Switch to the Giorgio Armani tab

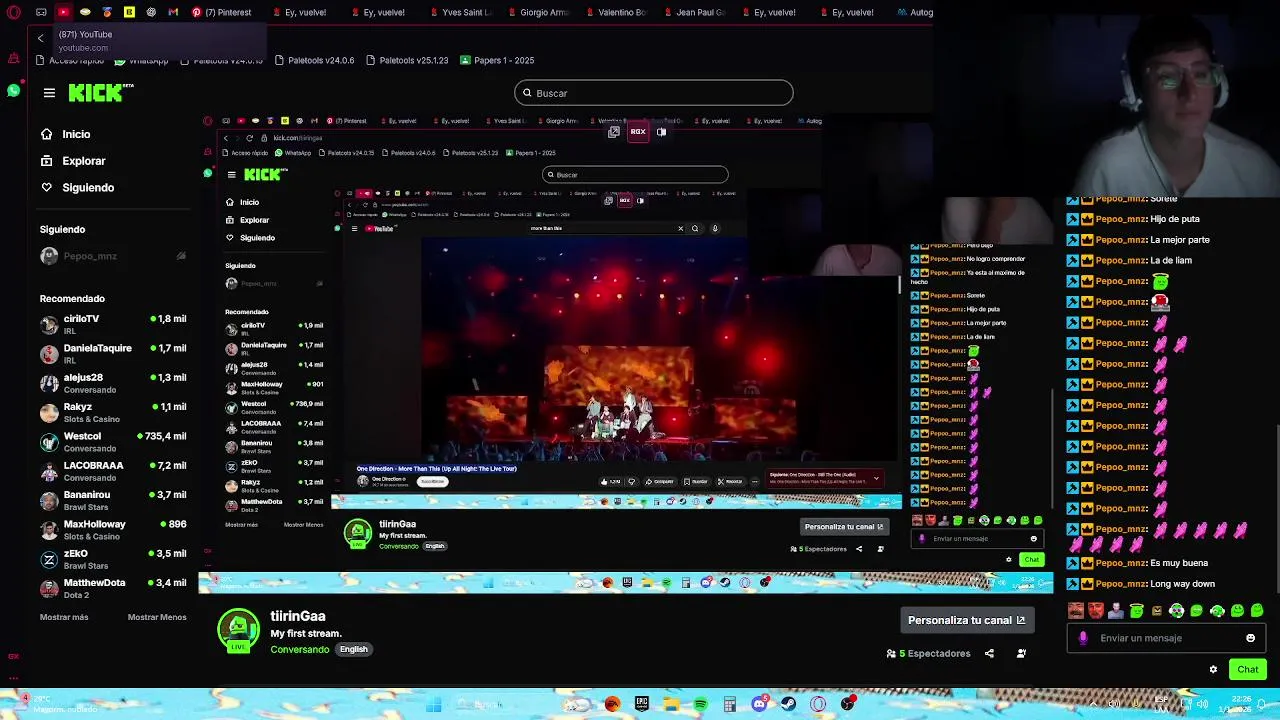point(538,12)
